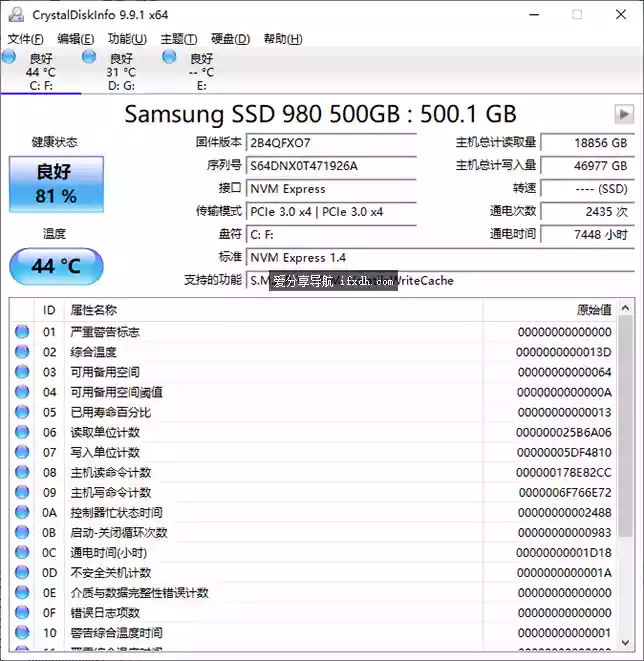Click raw value 0000006F766E72

(565, 493)
